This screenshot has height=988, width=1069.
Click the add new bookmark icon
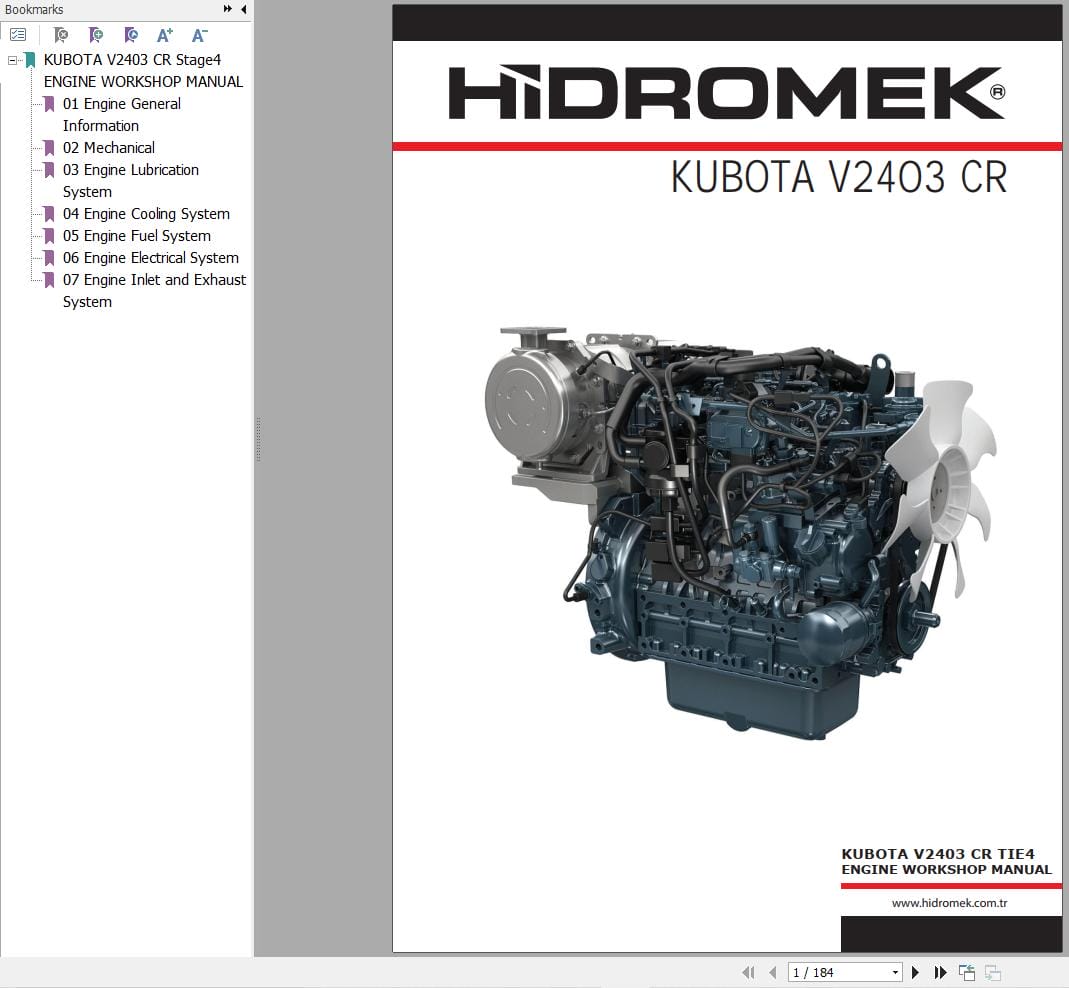96,35
